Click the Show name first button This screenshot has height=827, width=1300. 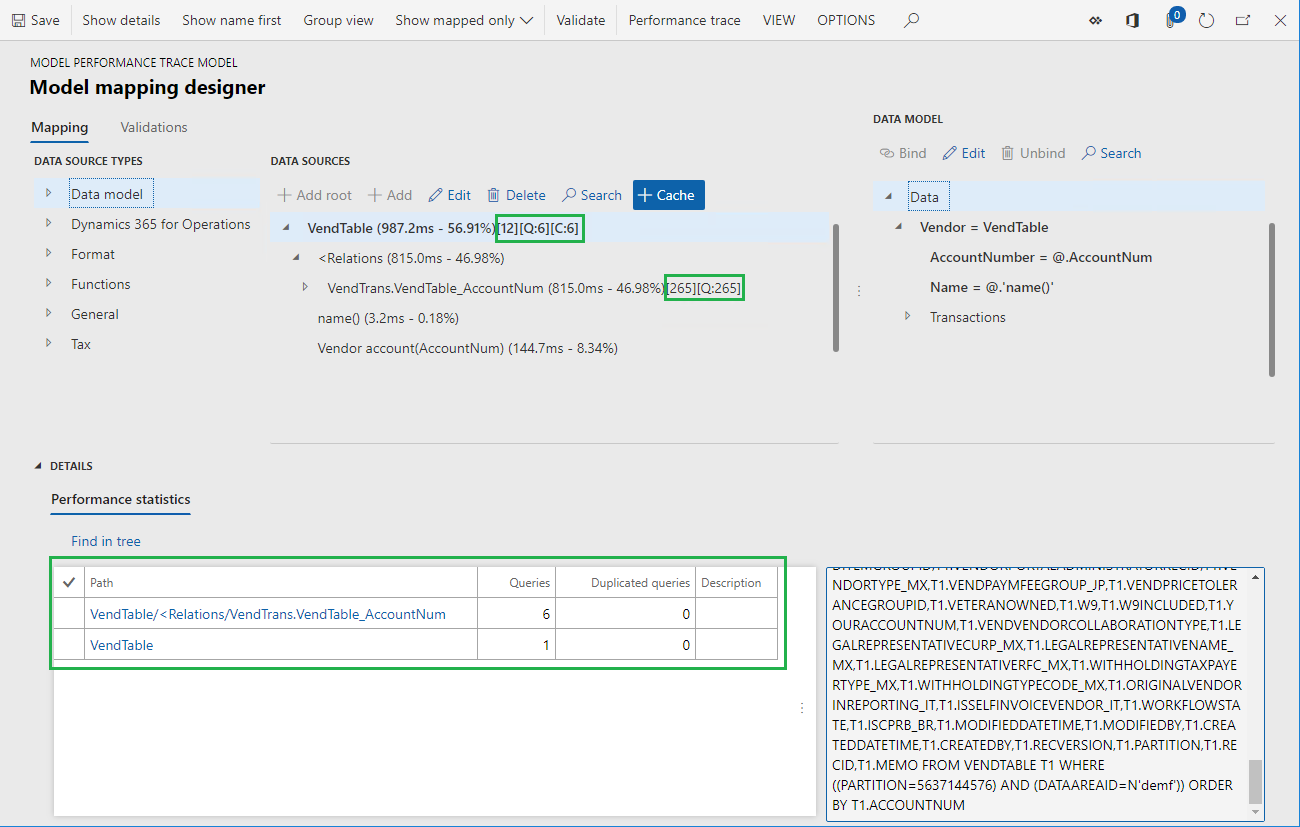pyautogui.click(x=232, y=20)
